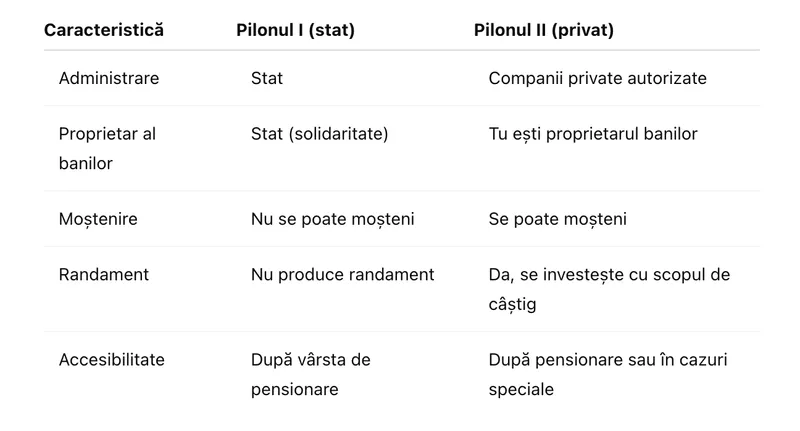Click the word 'câștig' in the Randament row
The width and height of the screenshot is (800, 431).
[512, 303]
